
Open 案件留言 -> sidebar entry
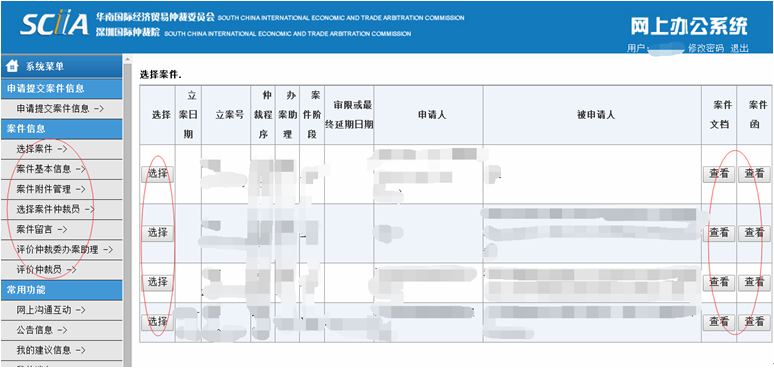pyautogui.click(x=61, y=229)
